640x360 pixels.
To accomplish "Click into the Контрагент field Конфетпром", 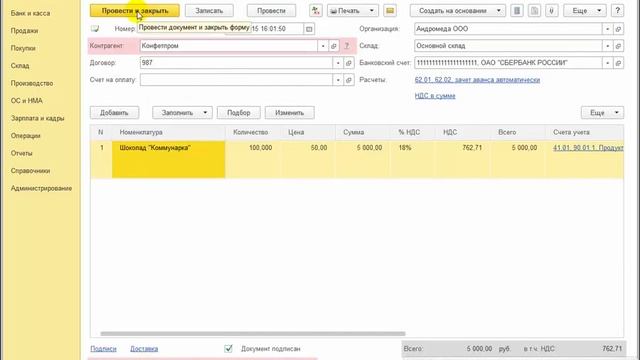I will click(x=228, y=46).
